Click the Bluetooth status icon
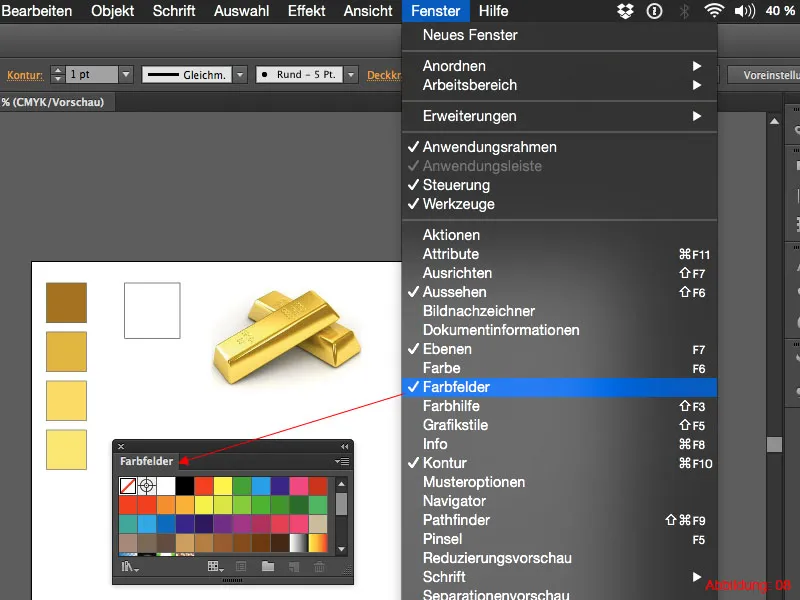Image resolution: width=800 pixels, height=600 pixels. [x=685, y=11]
